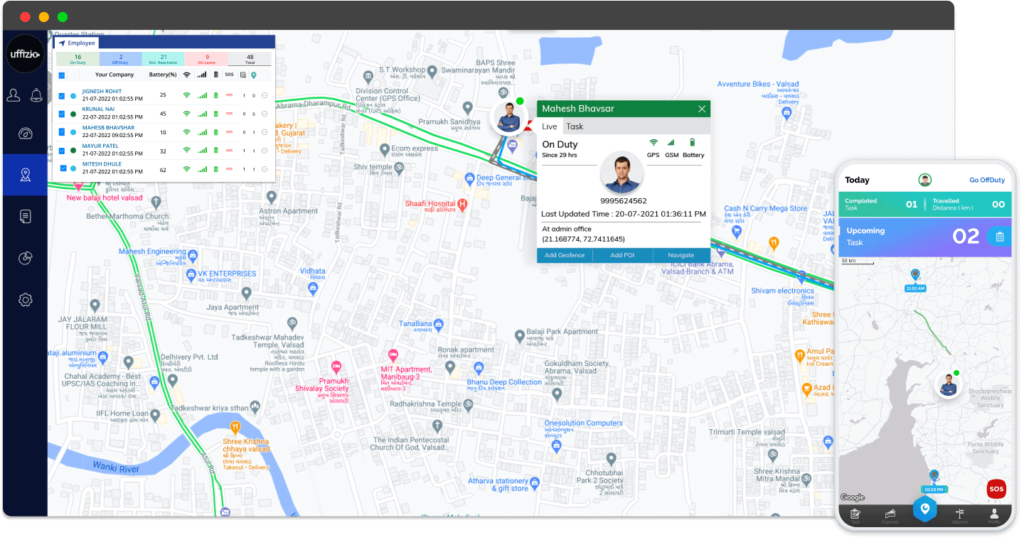The width and height of the screenshot is (1024, 540).
Task: Click the signal column header icon
Action: click(x=202, y=75)
